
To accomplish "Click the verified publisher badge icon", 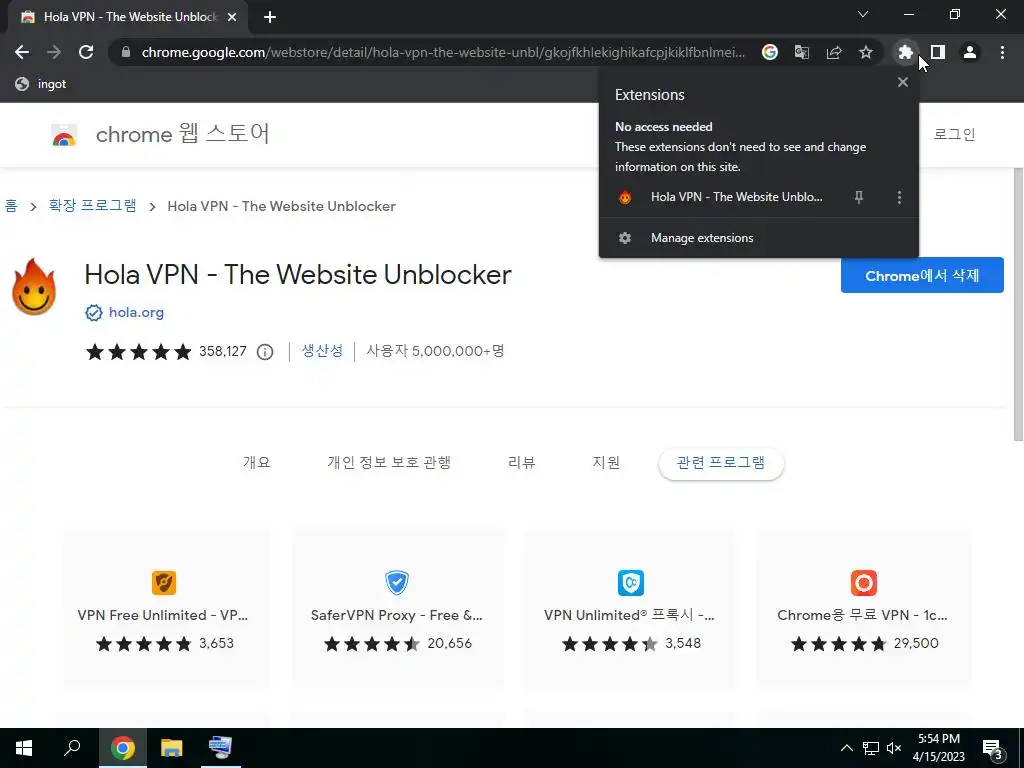I will (94, 313).
